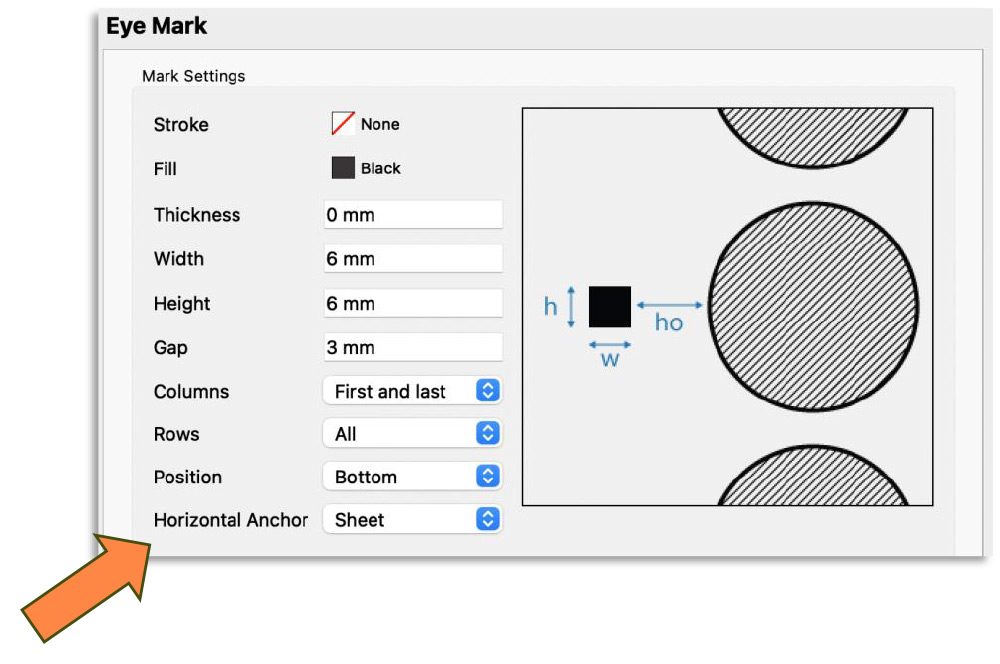Select the Height value field
The width and height of the screenshot is (1000, 664).
click(x=412, y=304)
